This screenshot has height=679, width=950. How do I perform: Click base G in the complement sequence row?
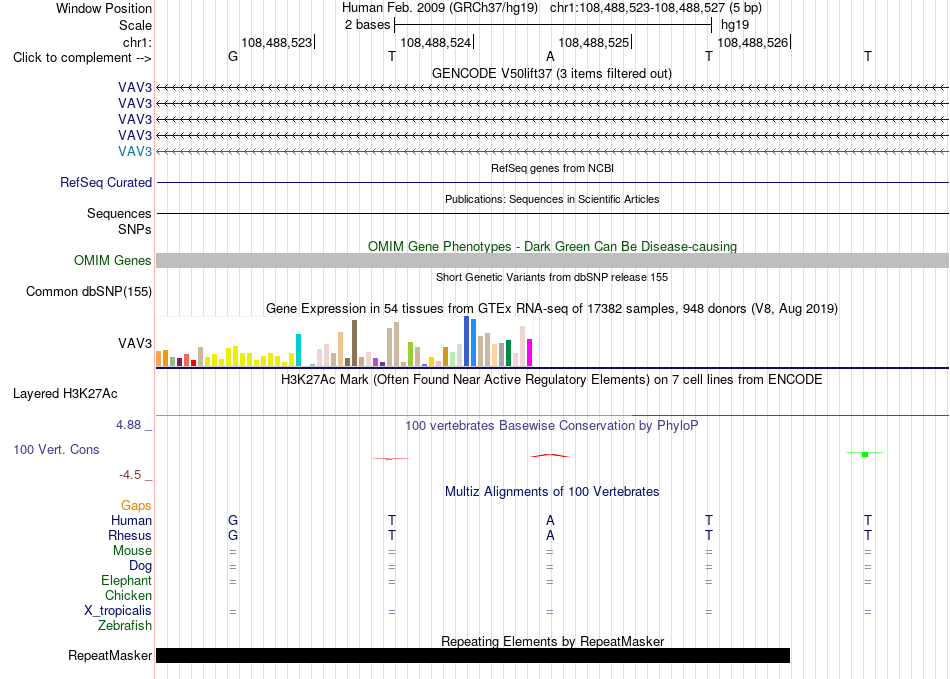tap(233, 56)
